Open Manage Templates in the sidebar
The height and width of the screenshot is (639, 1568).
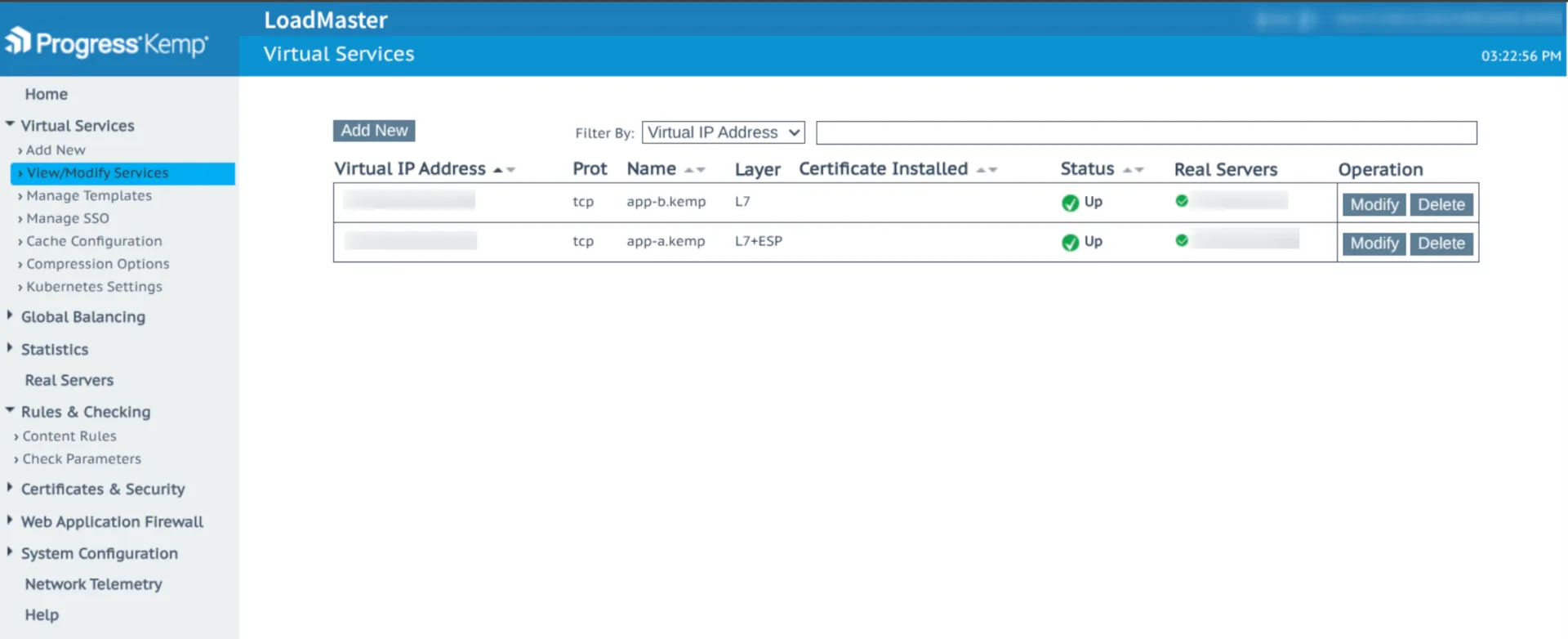pos(88,196)
